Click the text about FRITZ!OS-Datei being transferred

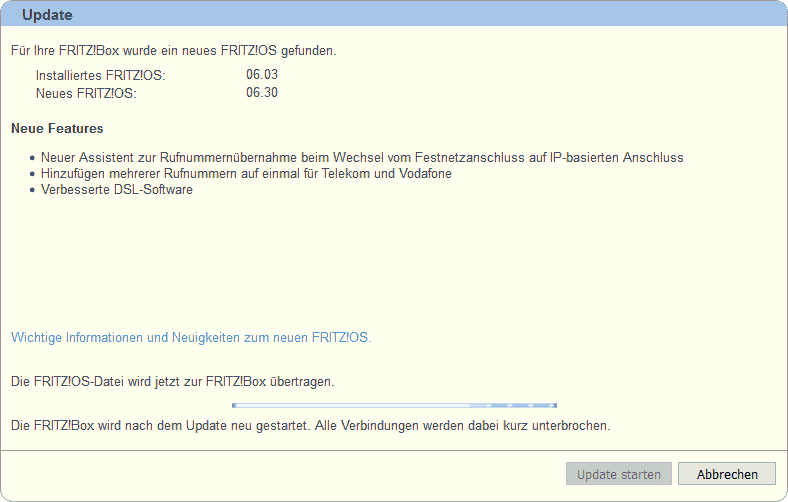point(172,381)
